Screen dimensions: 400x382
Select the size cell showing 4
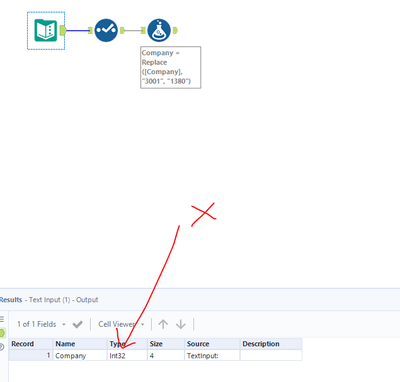pyautogui.click(x=166, y=355)
